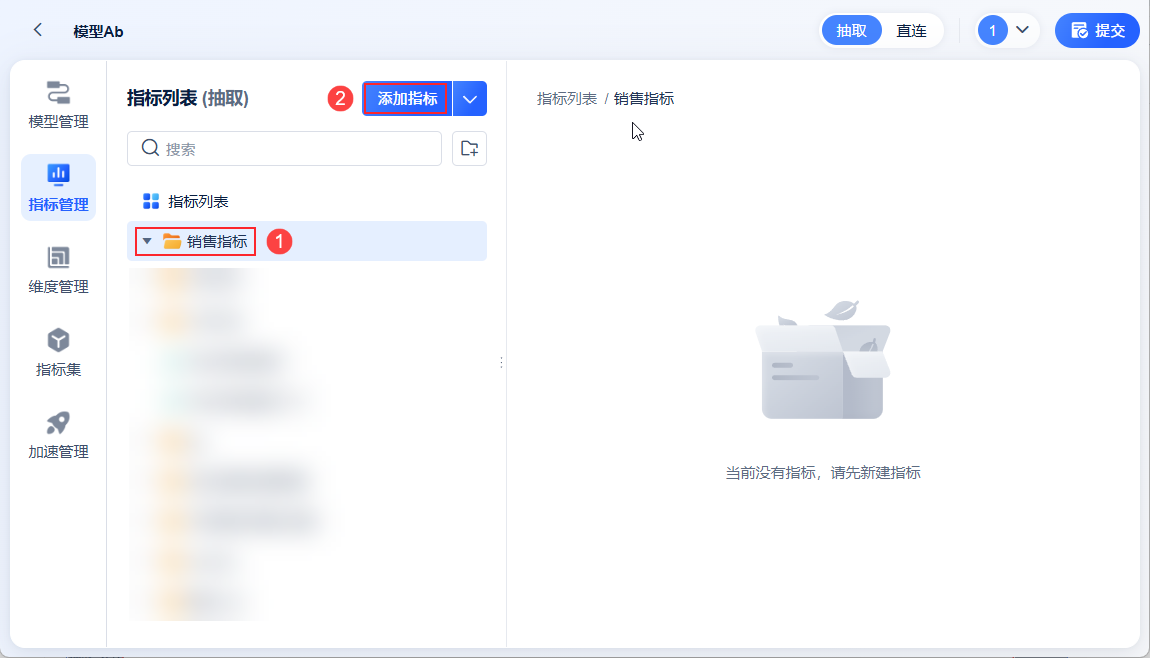Click the magnifier icon in the search box
The height and width of the screenshot is (658, 1150).
tap(150, 148)
